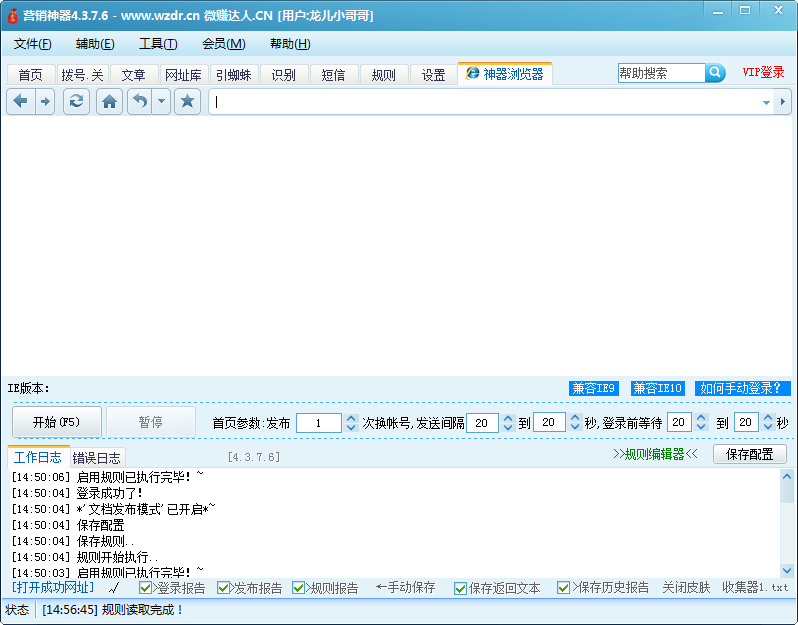Decrease the 登录前等待 maximum value
Image resolution: width=798 pixels, height=625 pixels.
[768, 427]
